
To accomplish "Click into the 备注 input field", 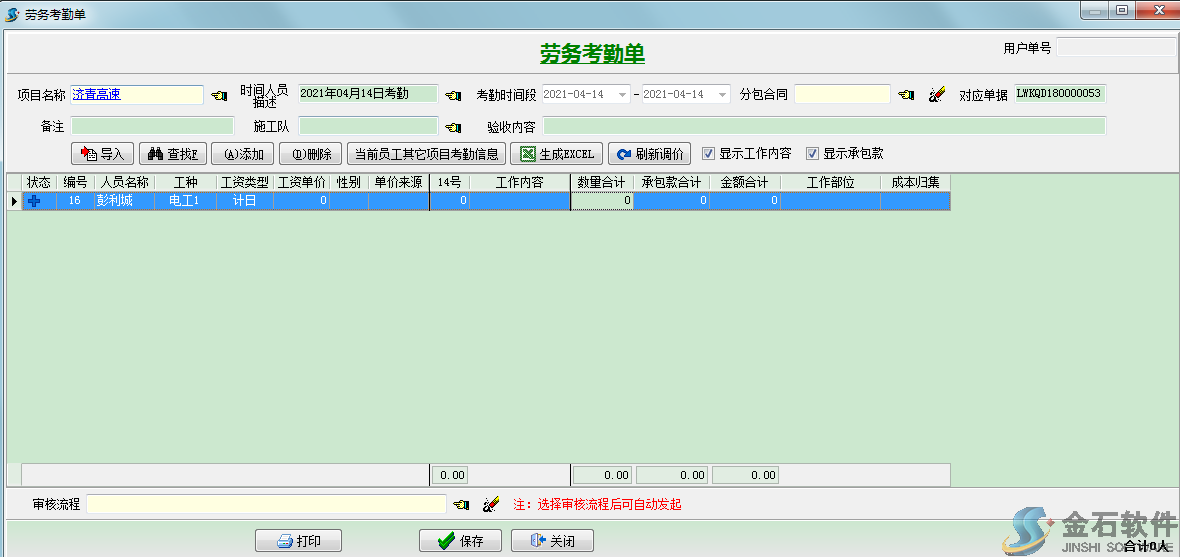I will click(x=152, y=126).
